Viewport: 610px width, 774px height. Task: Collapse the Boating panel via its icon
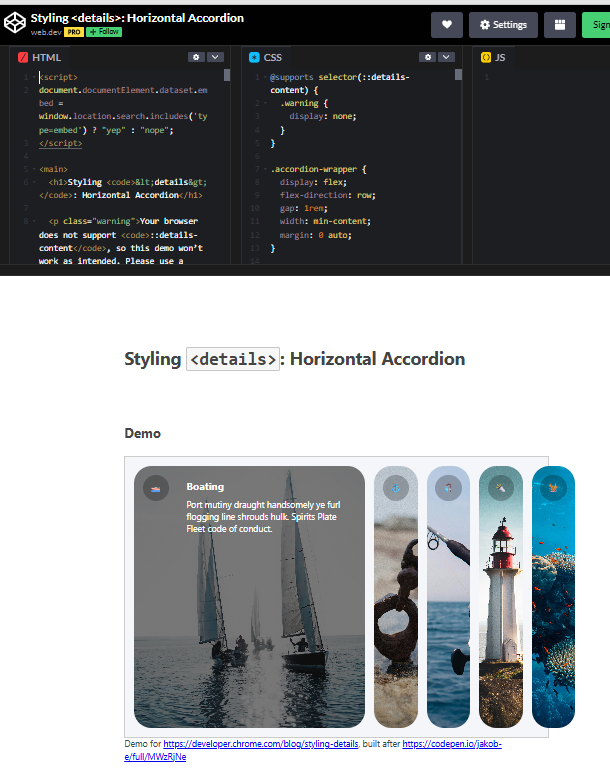[155, 488]
